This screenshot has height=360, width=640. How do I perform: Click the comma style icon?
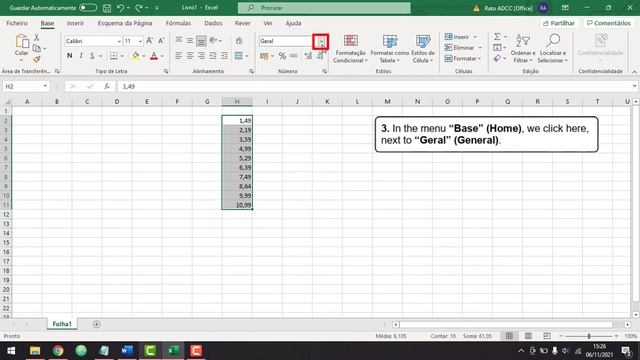click(294, 56)
